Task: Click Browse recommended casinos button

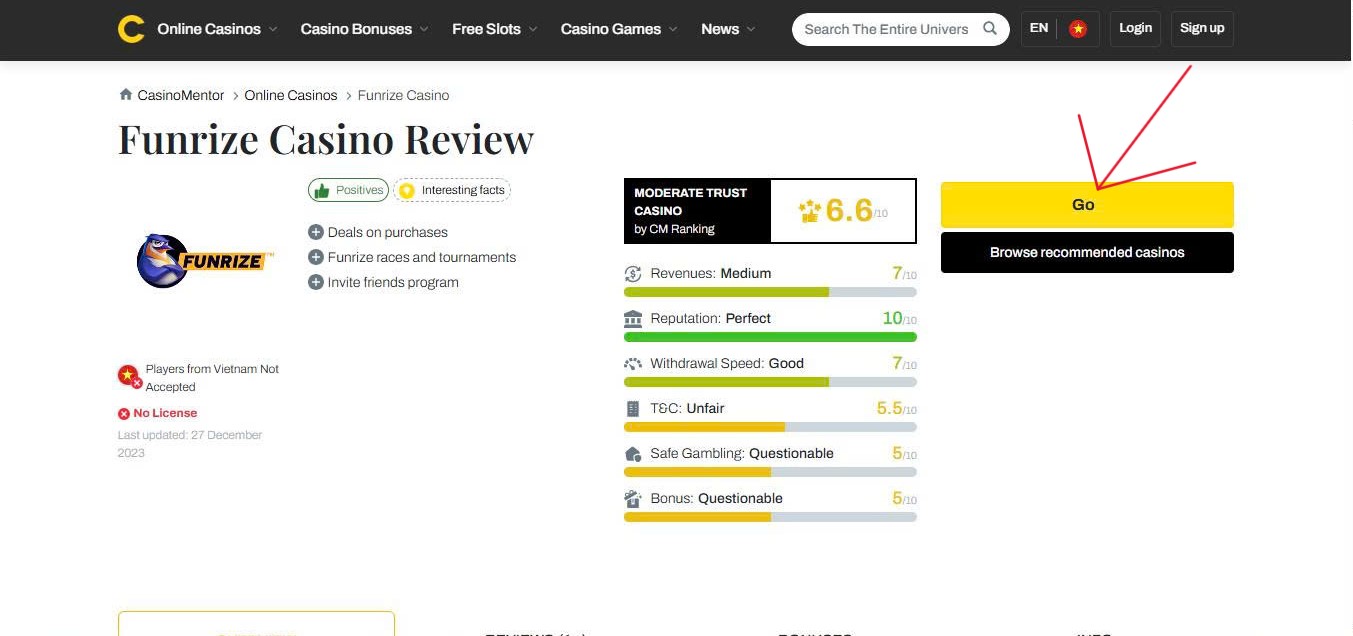Action: [x=1087, y=252]
